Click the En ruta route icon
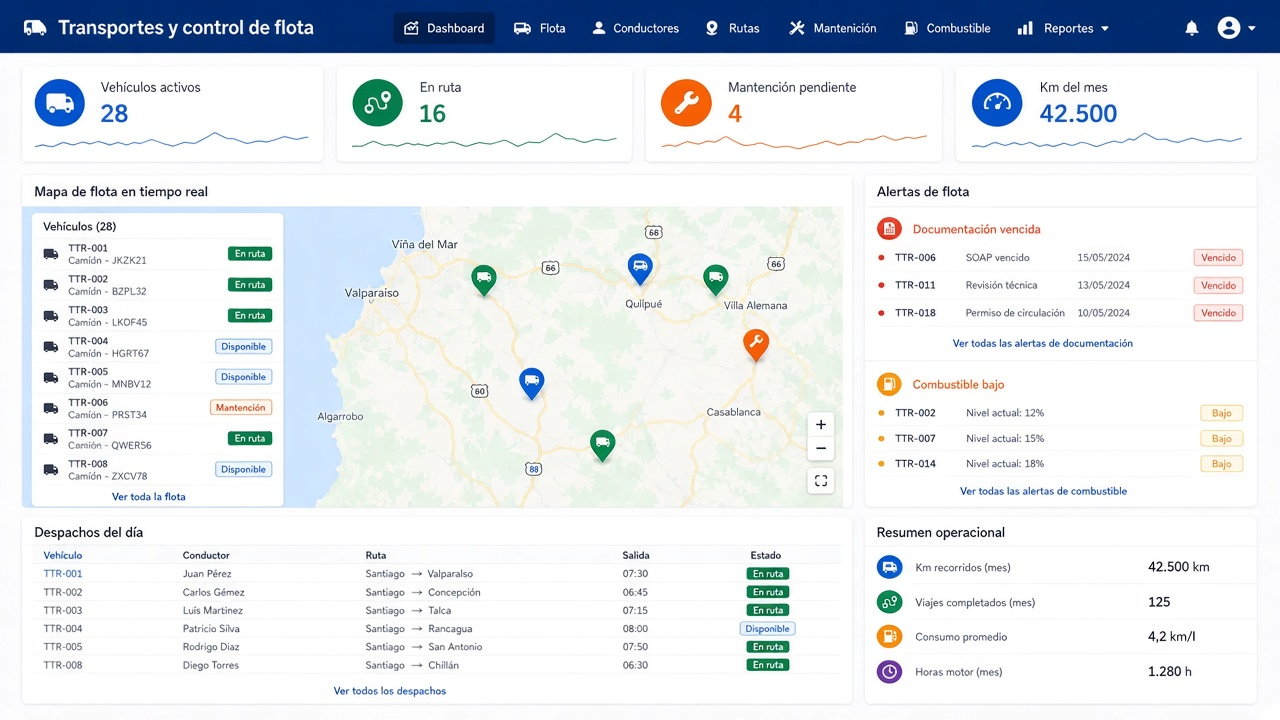Screen dimensions: 1280x720 [377, 103]
